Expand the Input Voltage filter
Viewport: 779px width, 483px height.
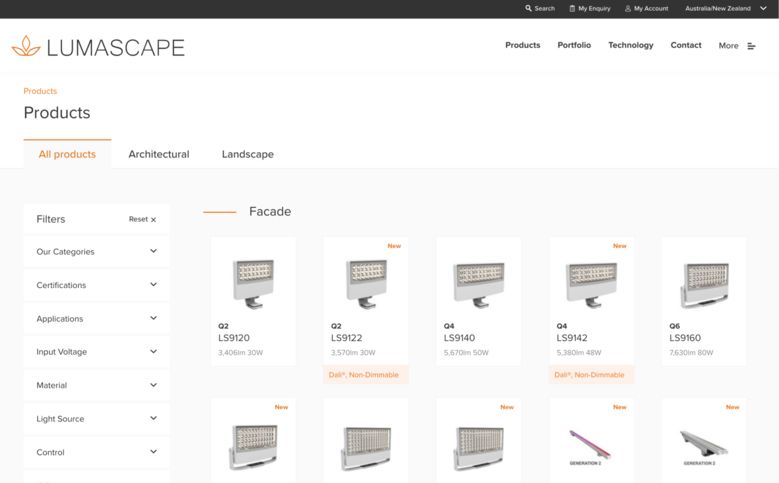pos(96,352)
